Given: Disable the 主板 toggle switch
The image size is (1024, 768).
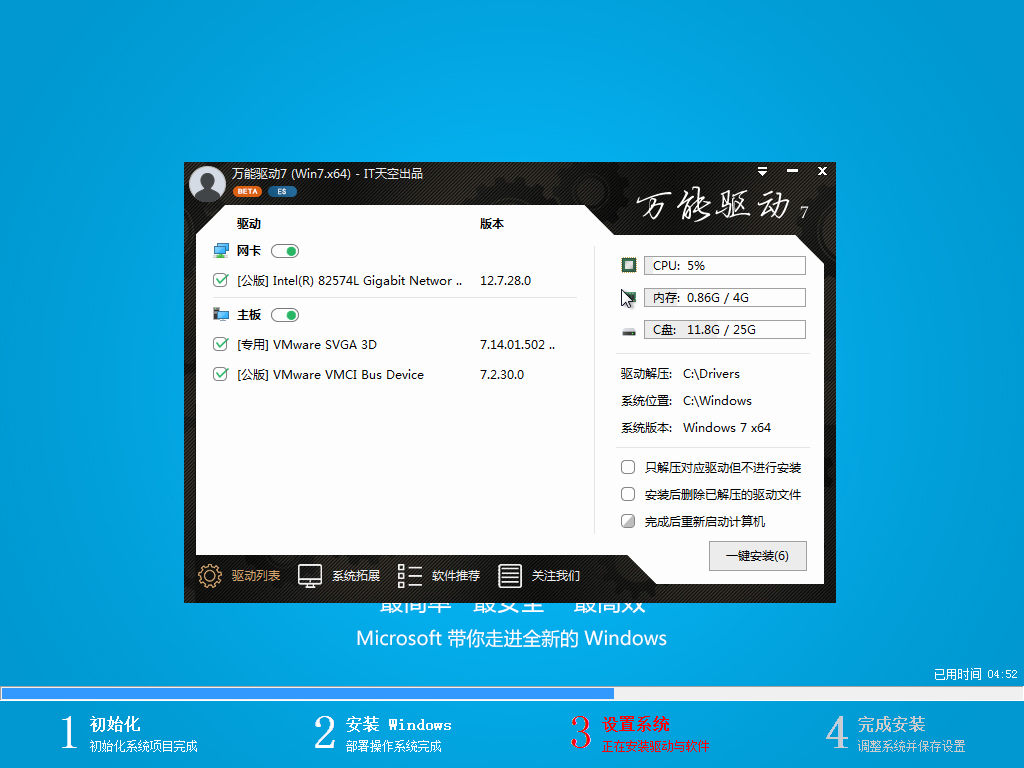Looking at the screenshot, I should (284, 314).
